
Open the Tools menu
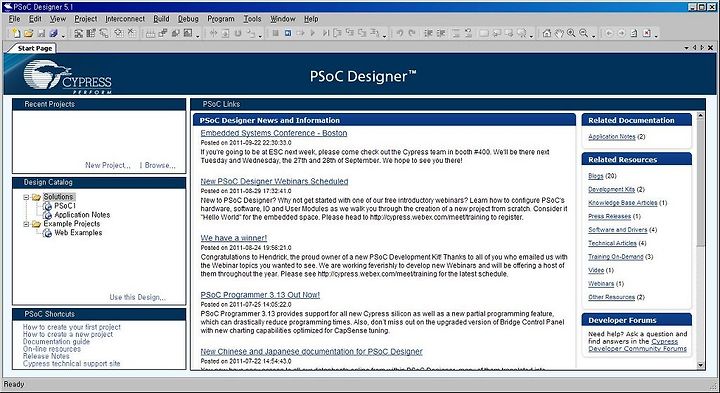(x=252, y=19)
